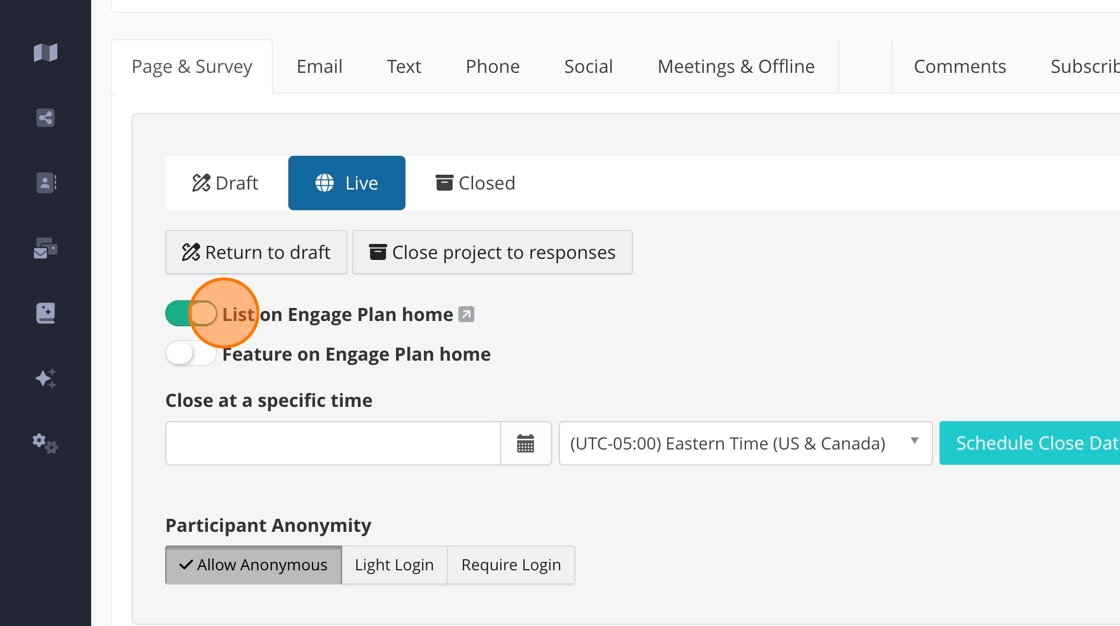Click Return to draft button
Image resolution: width=1120 pixels, height=626 pixels.
[256, 252]
